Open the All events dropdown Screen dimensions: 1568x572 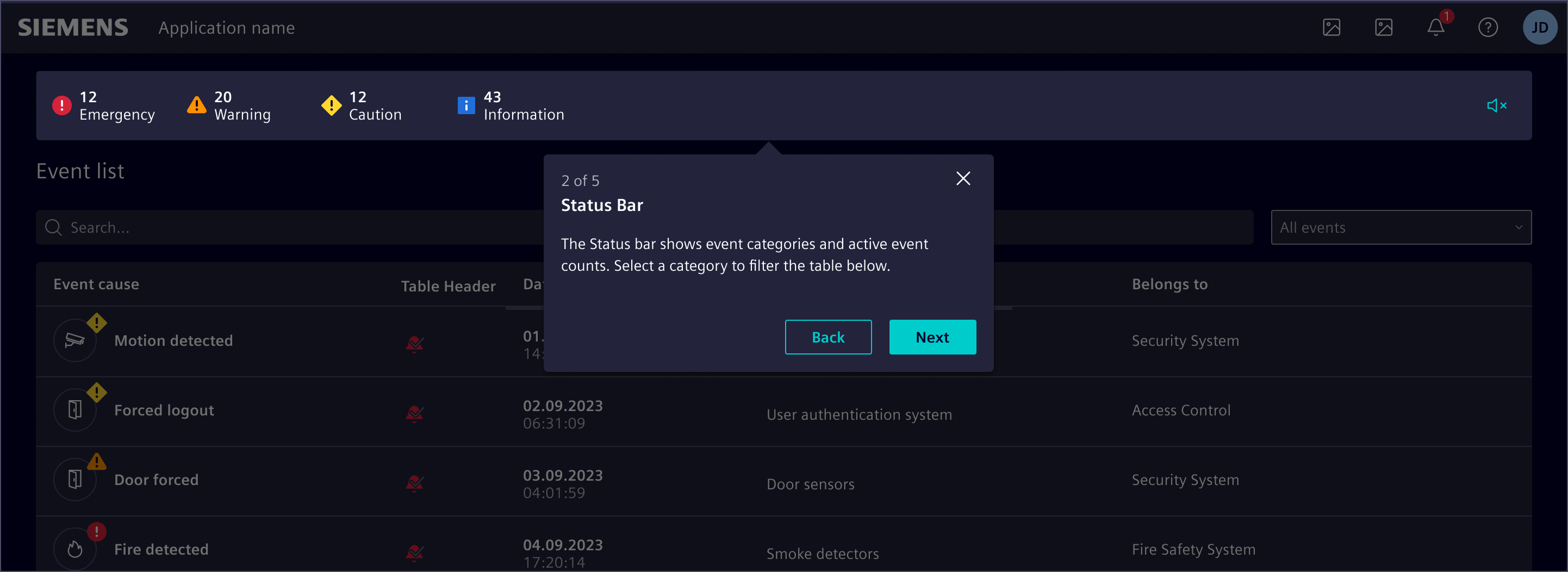click(1401, 228)
